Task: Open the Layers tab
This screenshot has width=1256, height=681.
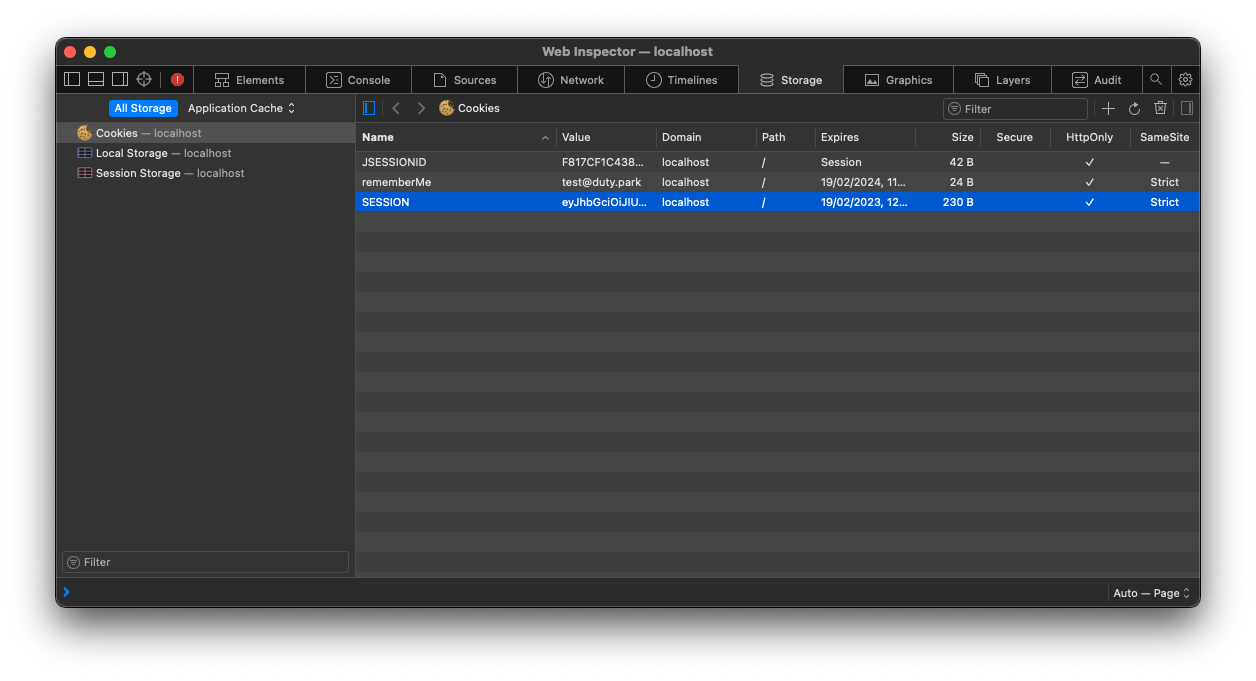Action: point(1002,80)
